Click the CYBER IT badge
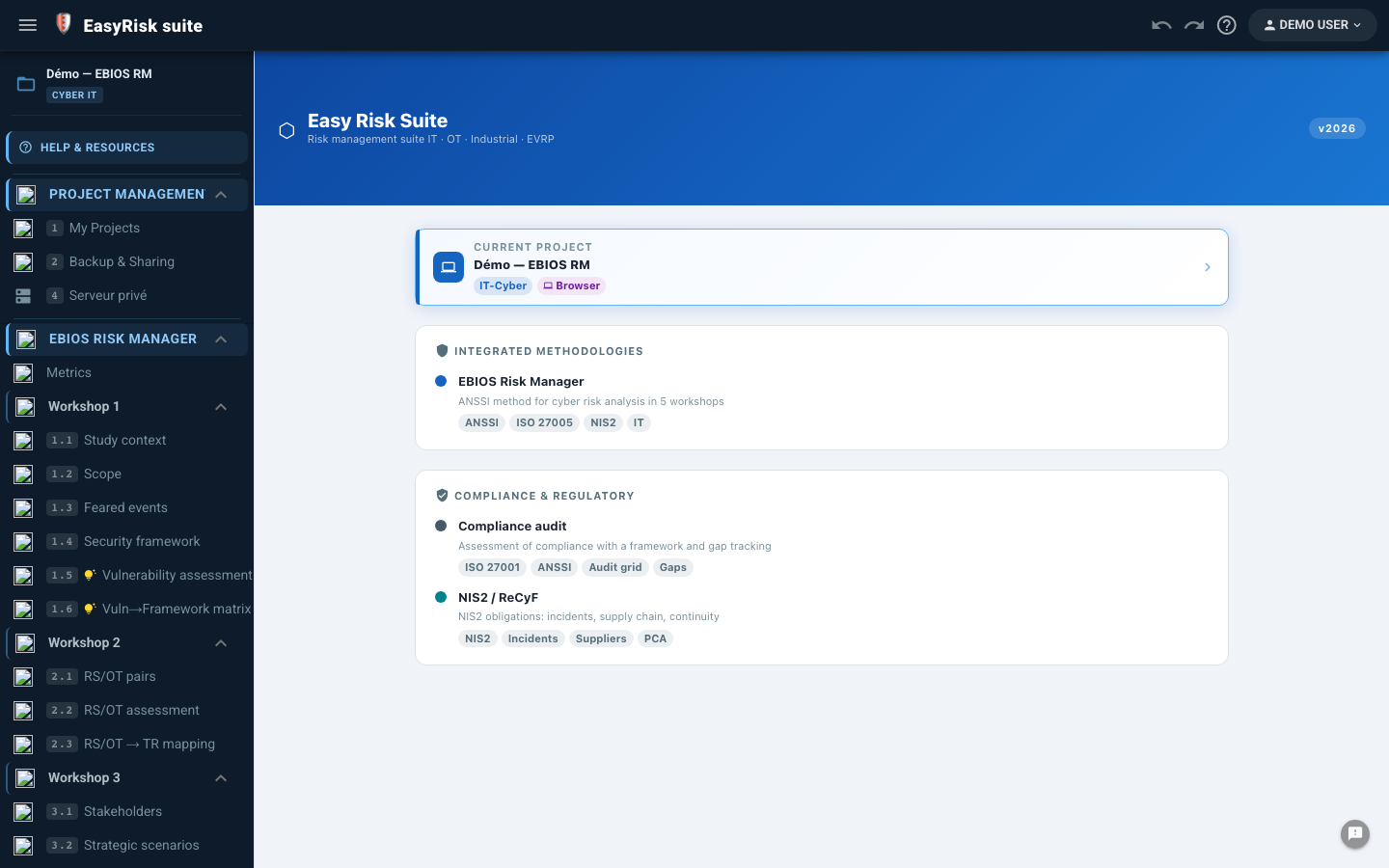Screen dimensions: 1389x868 pos(74,95)
